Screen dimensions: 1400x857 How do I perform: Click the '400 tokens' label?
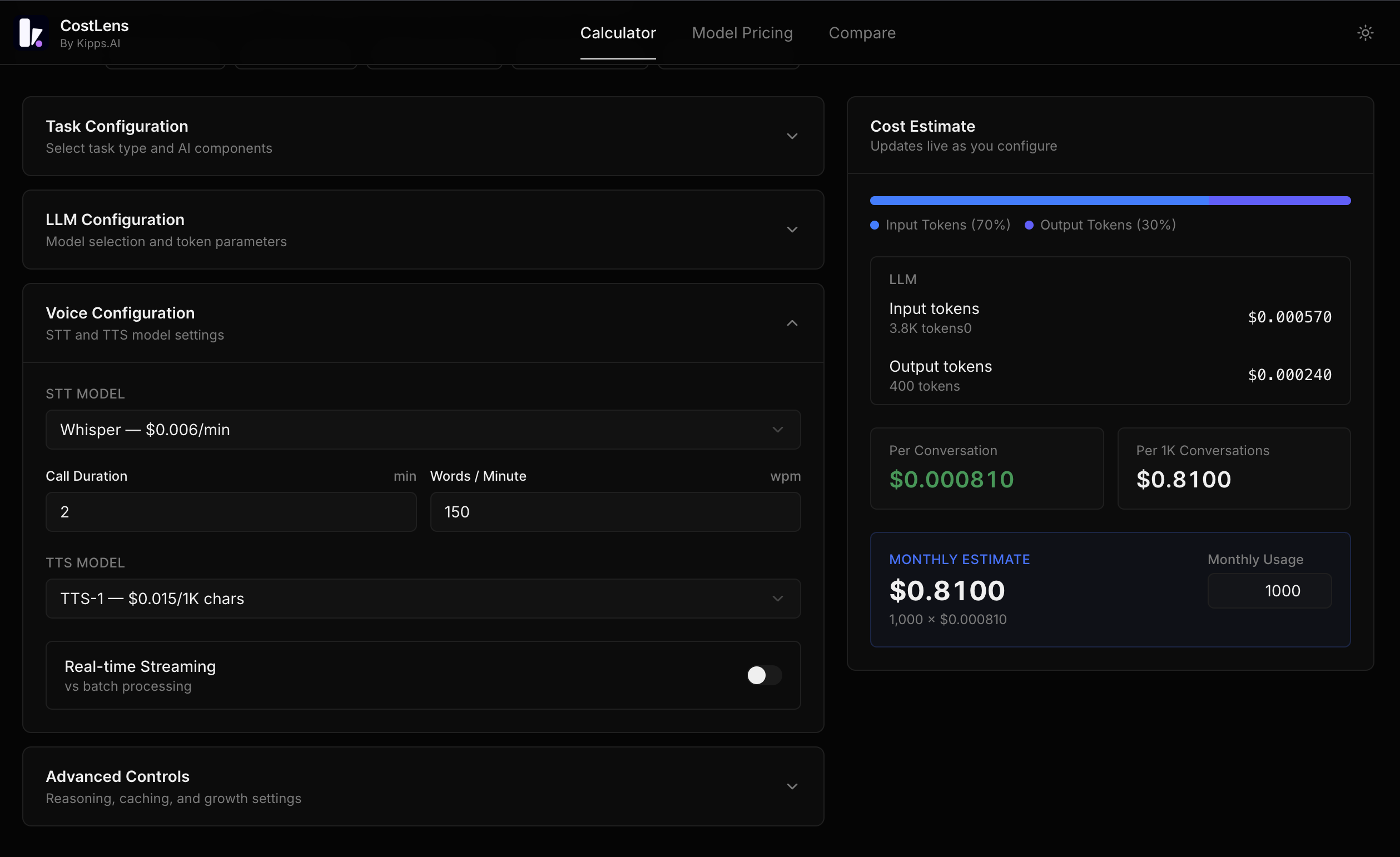pyautogui.click(x=924, y=386)
